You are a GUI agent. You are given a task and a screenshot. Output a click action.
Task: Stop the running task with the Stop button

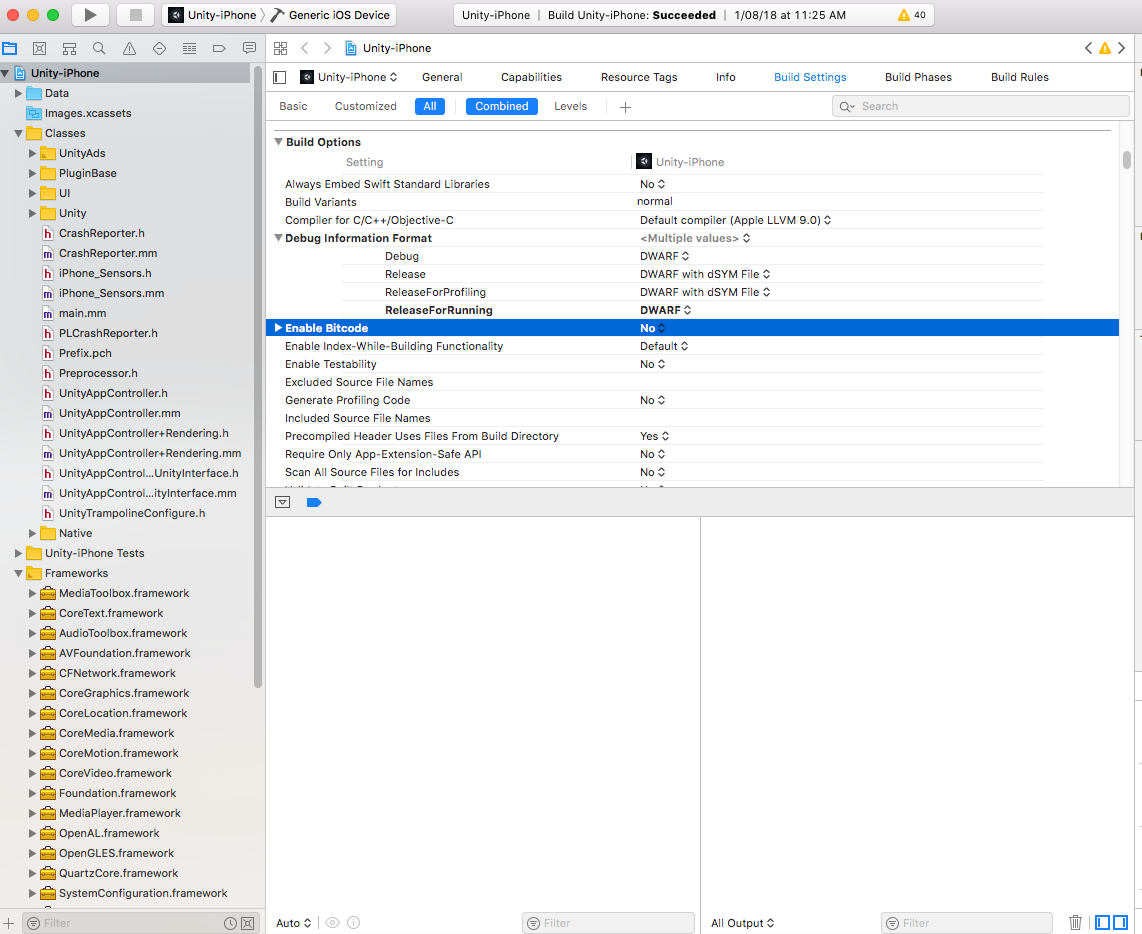(x=135, y=15)
